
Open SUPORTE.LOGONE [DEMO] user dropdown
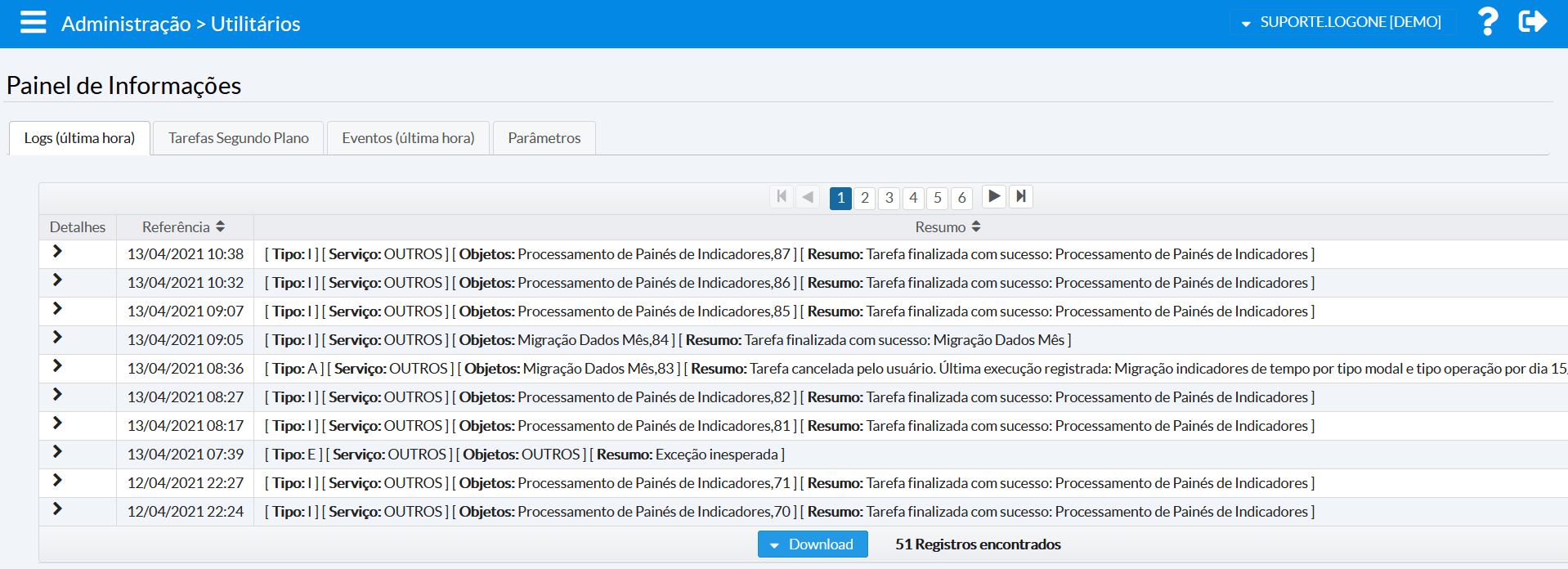(1342, 22)
